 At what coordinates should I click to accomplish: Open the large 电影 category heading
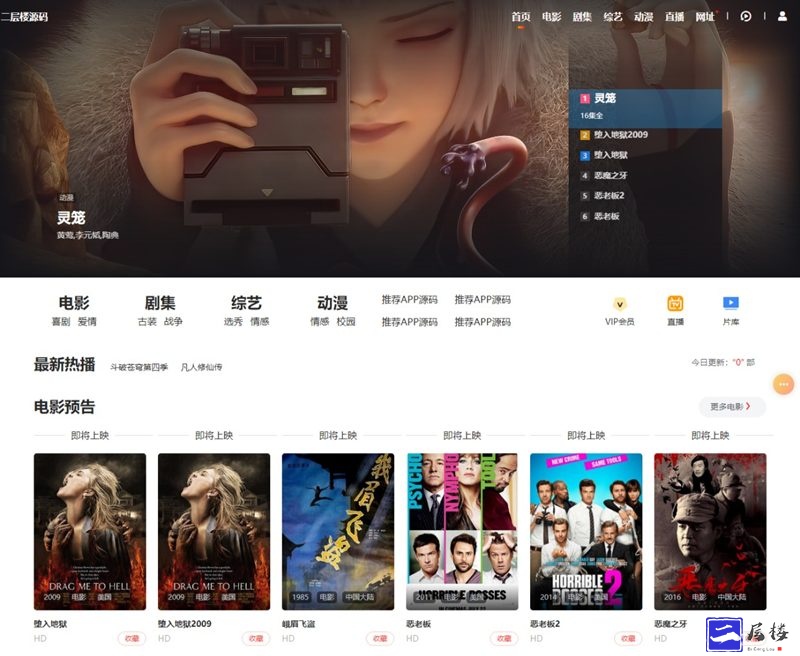[x=74, y=302]
